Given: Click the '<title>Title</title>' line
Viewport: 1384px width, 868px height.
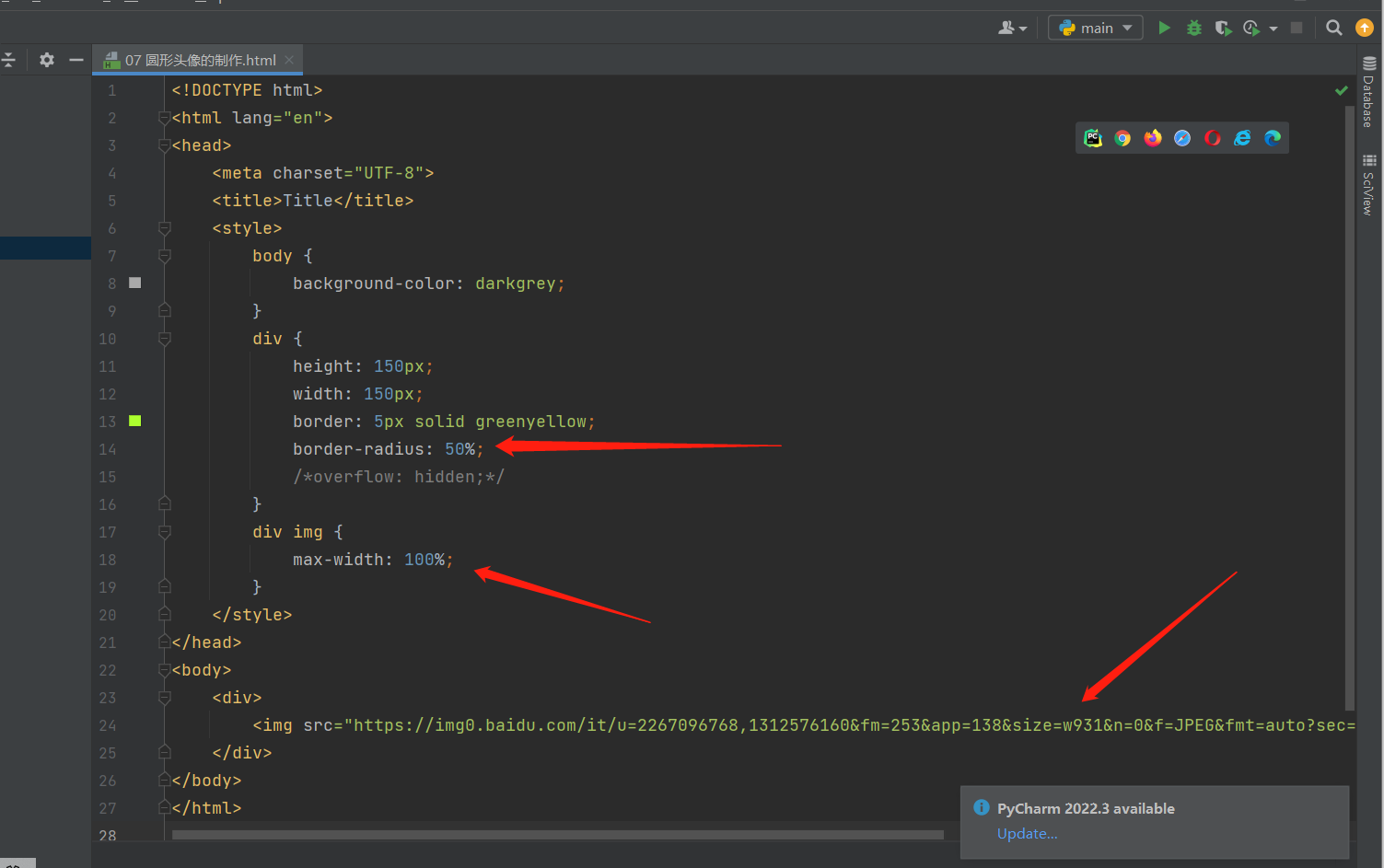Looking at the screenshot, I should tap(313, 201).
